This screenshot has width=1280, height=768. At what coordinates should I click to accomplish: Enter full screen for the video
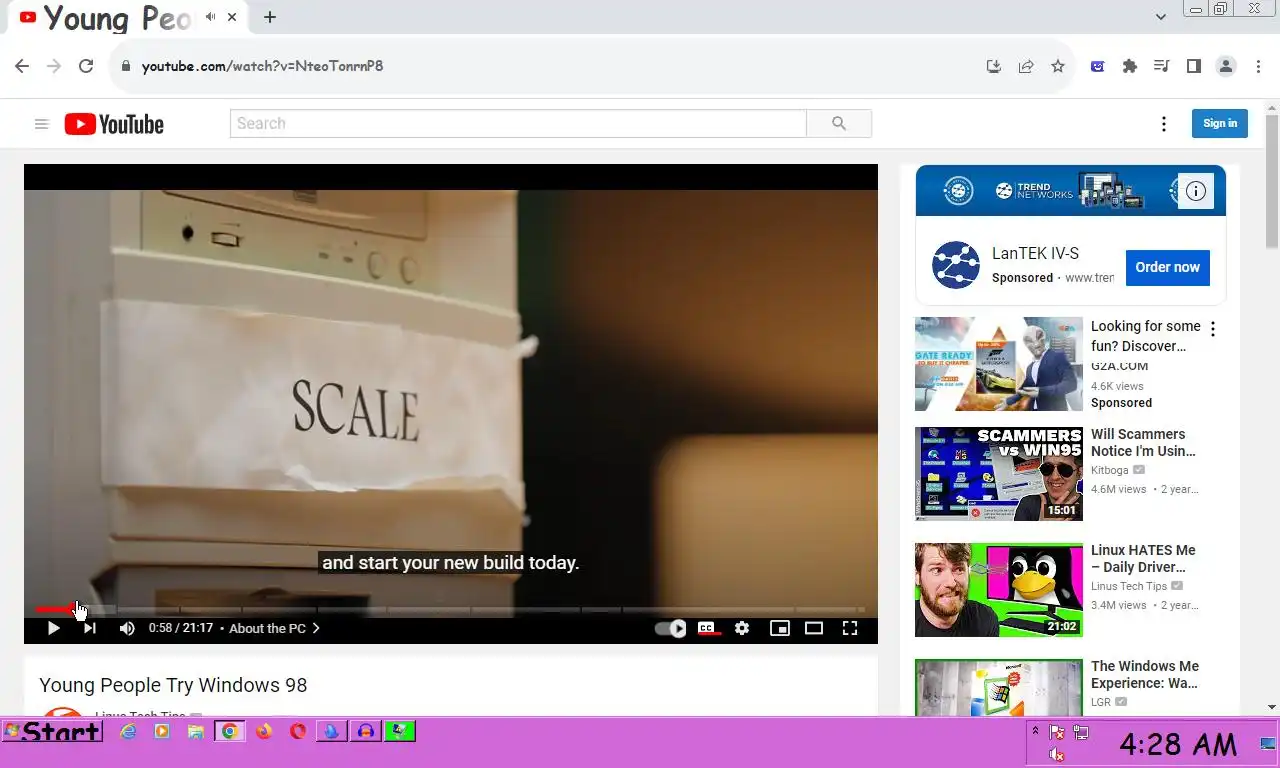[x=850, y=628]
